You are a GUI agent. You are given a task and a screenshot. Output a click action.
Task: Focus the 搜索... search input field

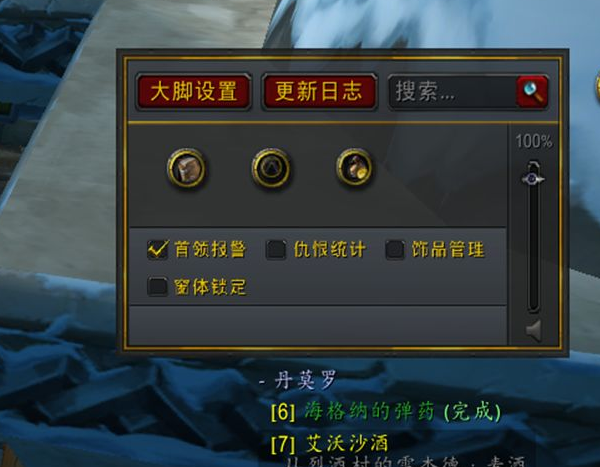[452, 92]
